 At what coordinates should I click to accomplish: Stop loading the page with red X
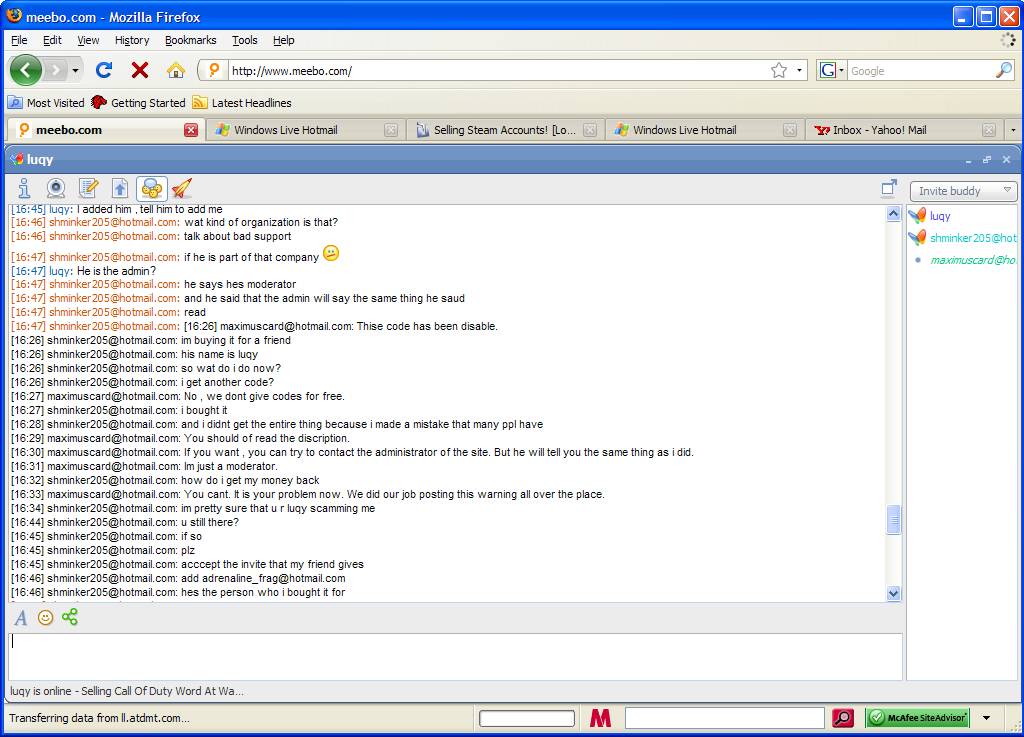[140, 70]
